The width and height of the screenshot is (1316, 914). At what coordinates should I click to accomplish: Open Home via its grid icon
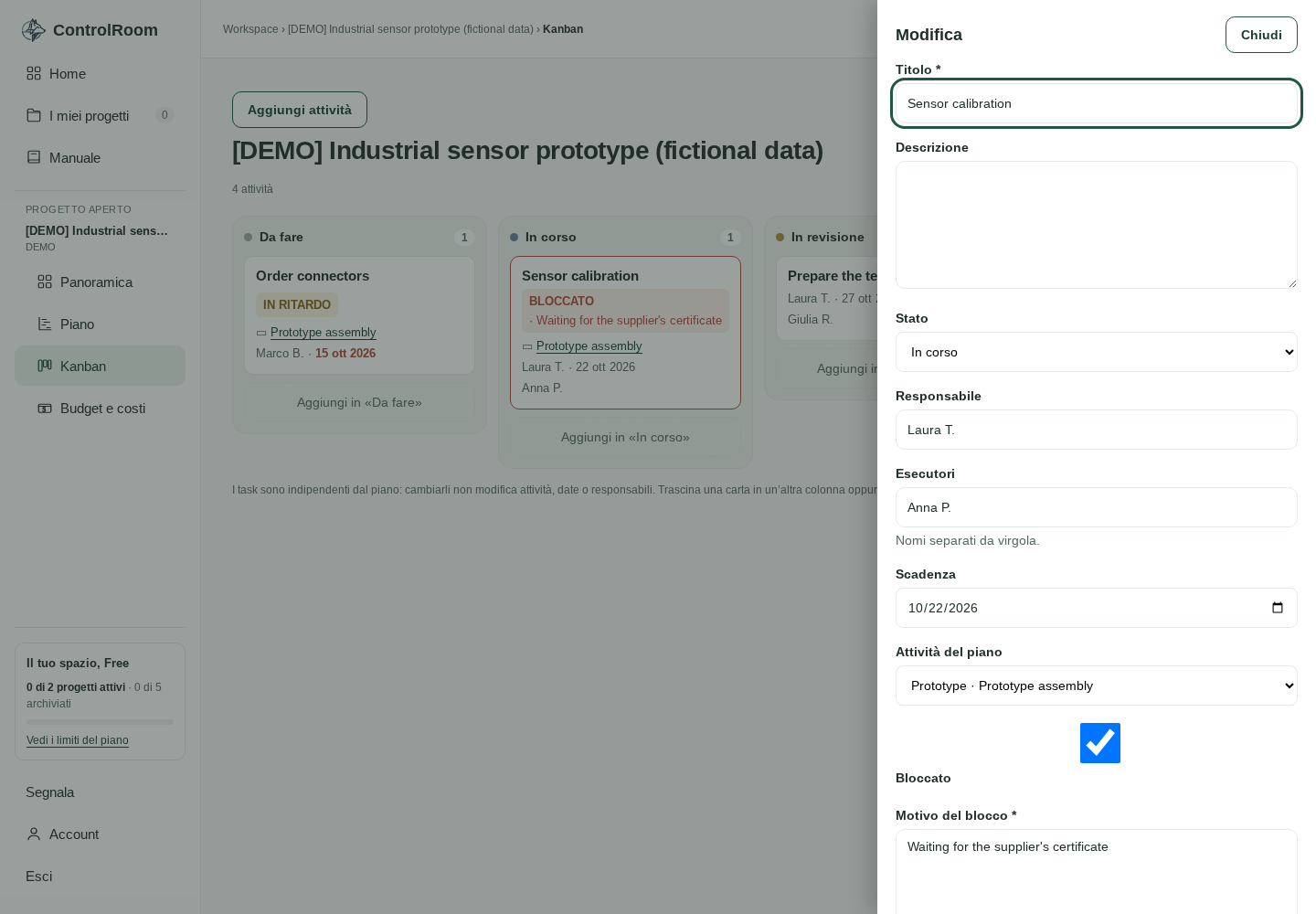(34, 73)
